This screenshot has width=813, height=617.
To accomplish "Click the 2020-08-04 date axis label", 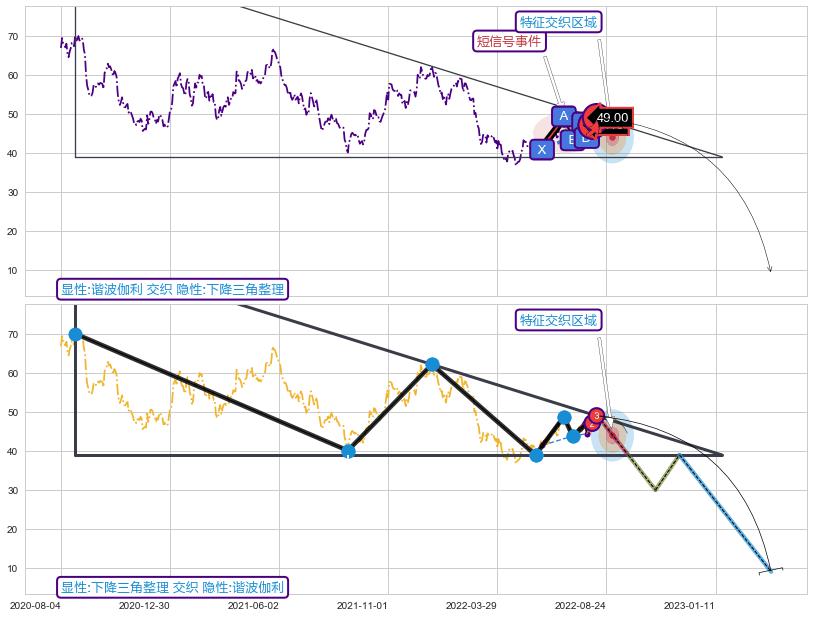I will (34, 605).
